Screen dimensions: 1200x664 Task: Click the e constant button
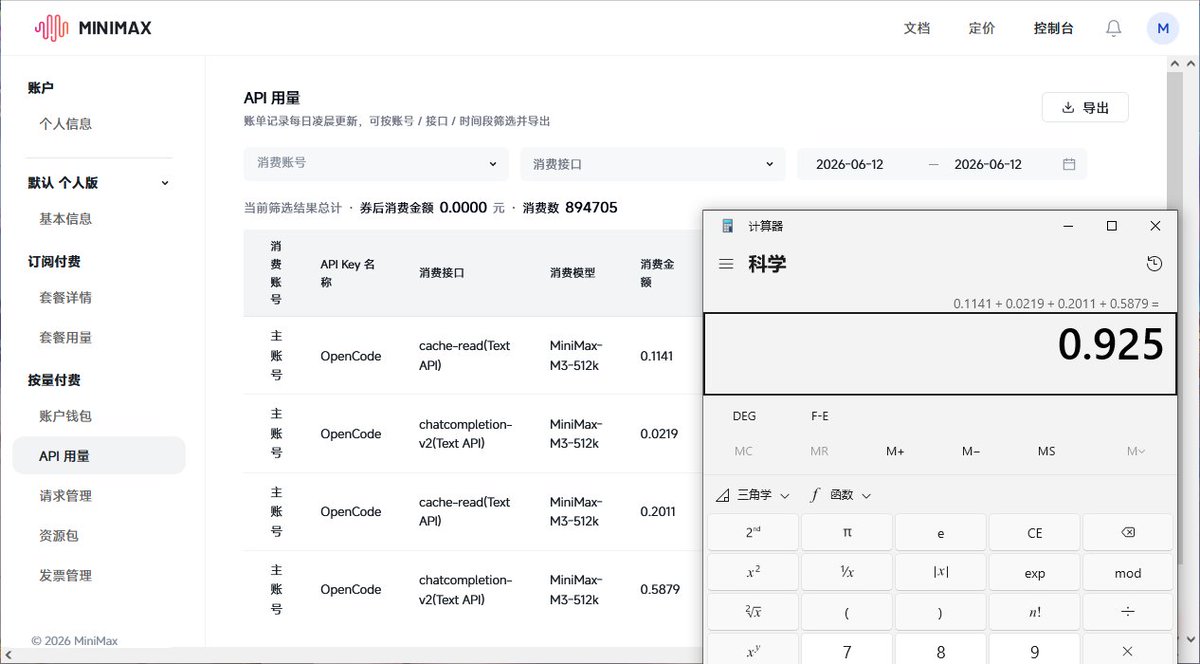[941, 533]
